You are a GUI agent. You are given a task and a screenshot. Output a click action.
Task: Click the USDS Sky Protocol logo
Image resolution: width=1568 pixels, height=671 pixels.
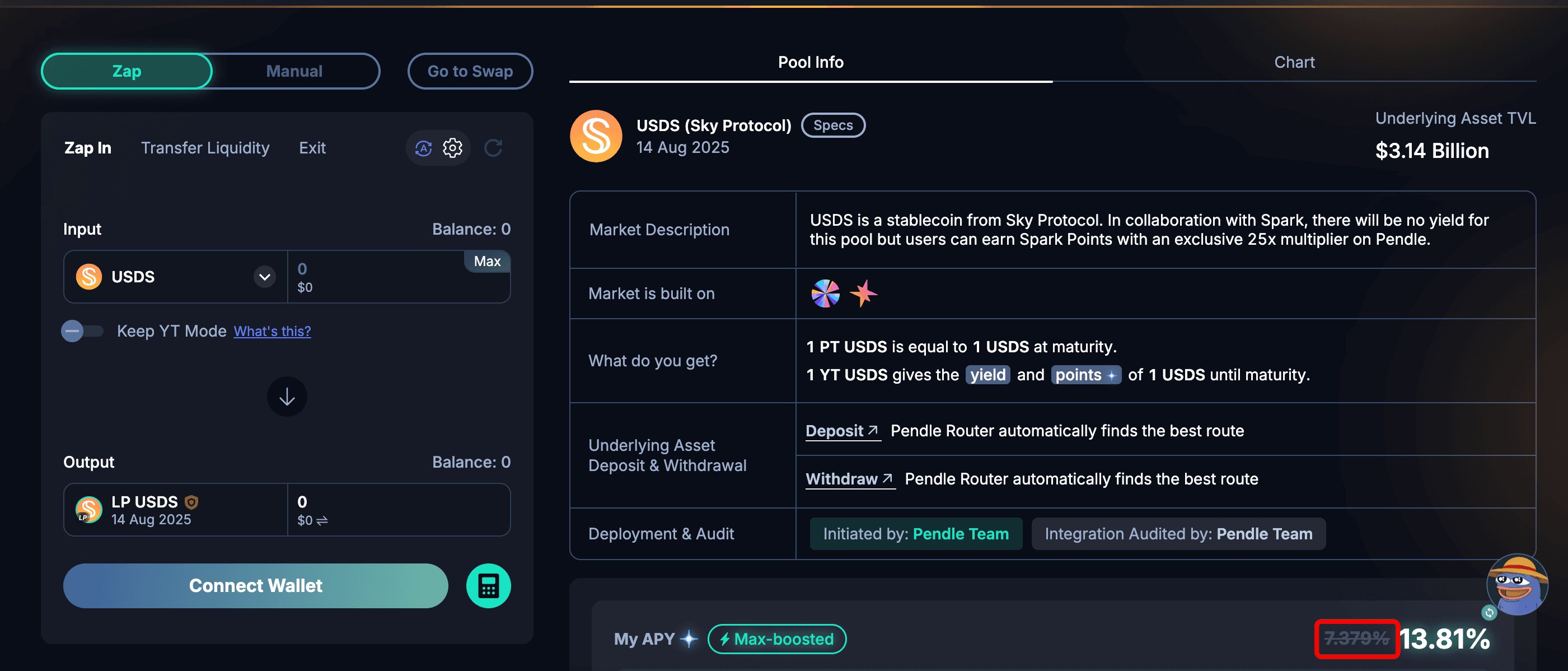click(596, 137)
